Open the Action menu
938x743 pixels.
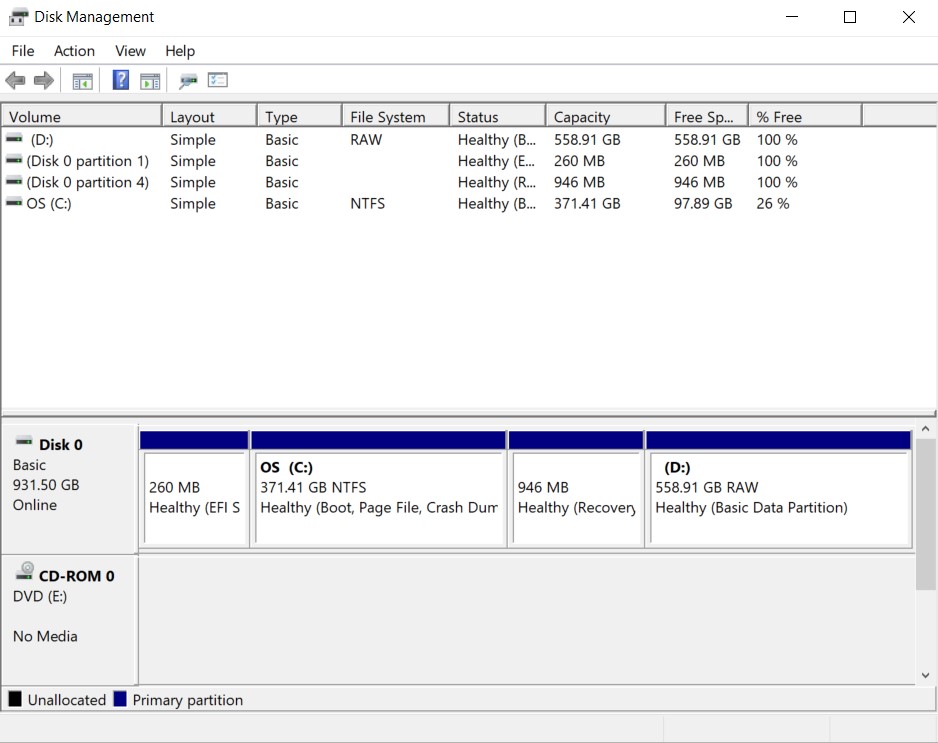pyautogui.click(x=74, y=51)
